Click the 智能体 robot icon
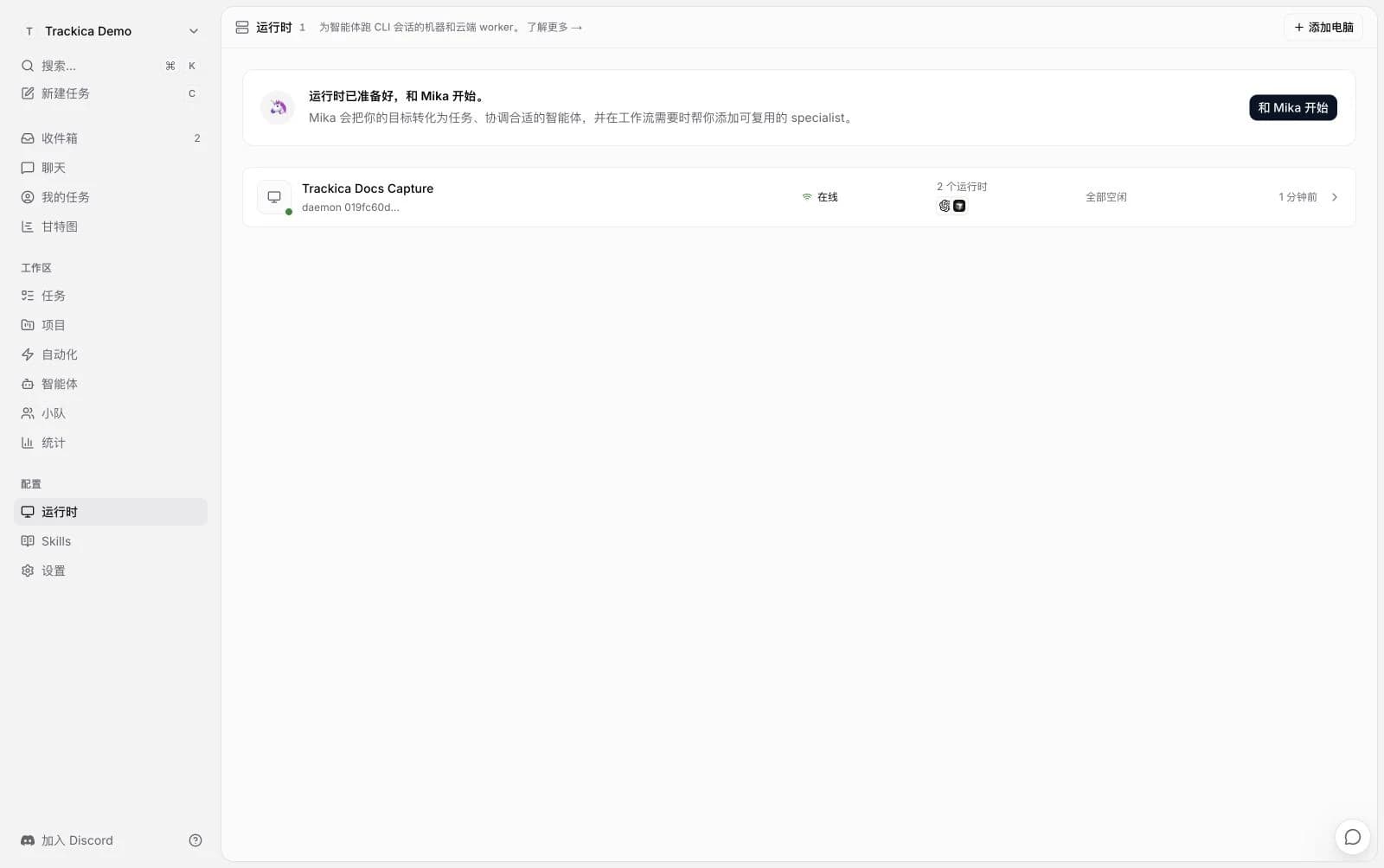1384x868 pixels. click(x=28, y=384)
